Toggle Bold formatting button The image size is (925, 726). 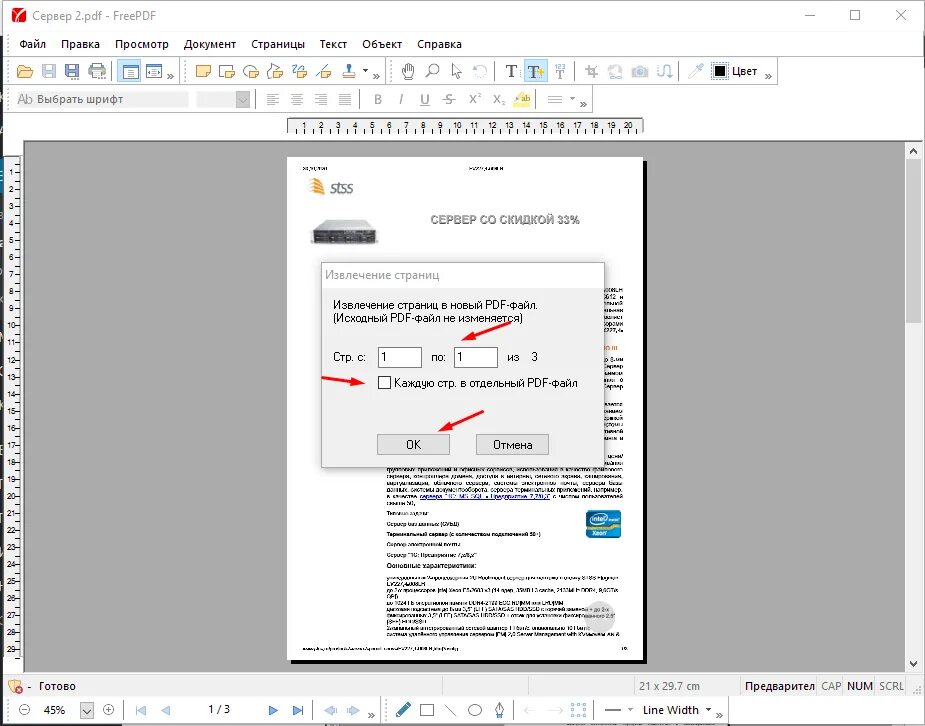tap(378, 99)
